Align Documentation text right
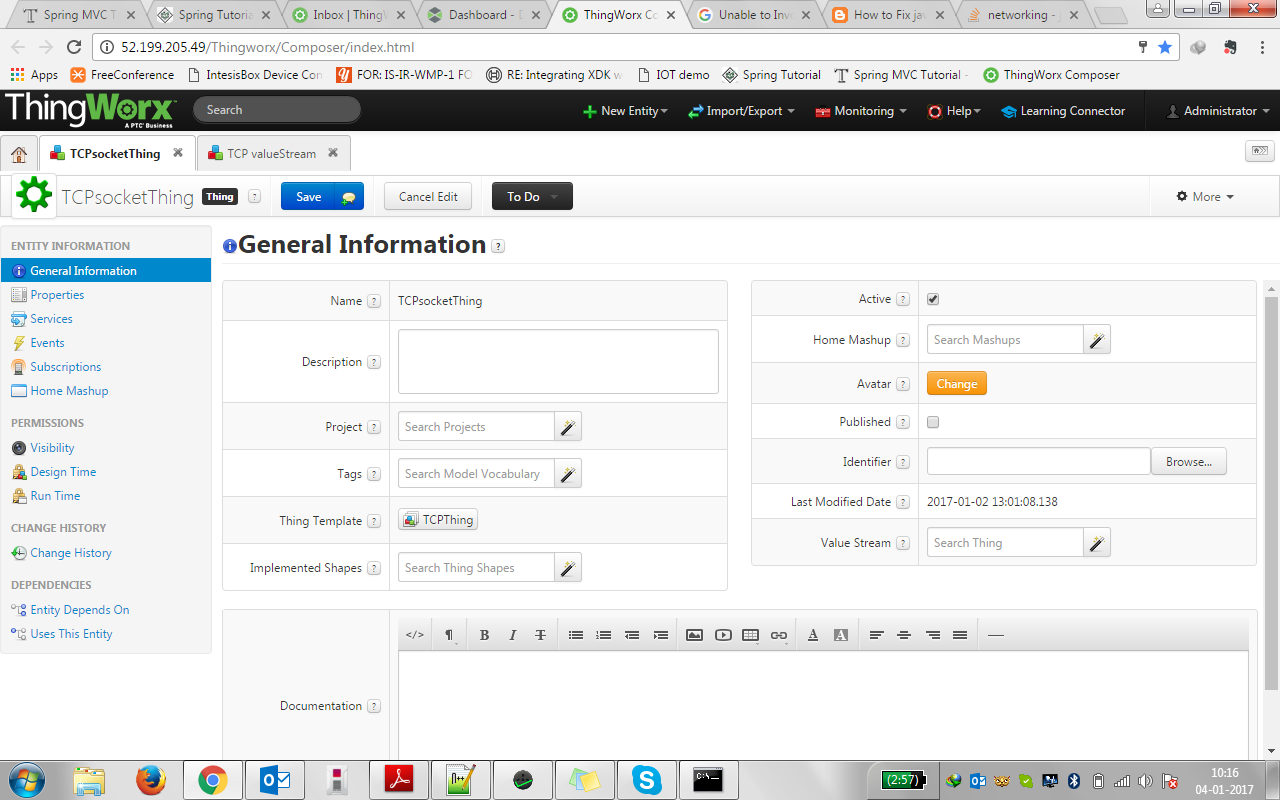 (x=933, y=635)
